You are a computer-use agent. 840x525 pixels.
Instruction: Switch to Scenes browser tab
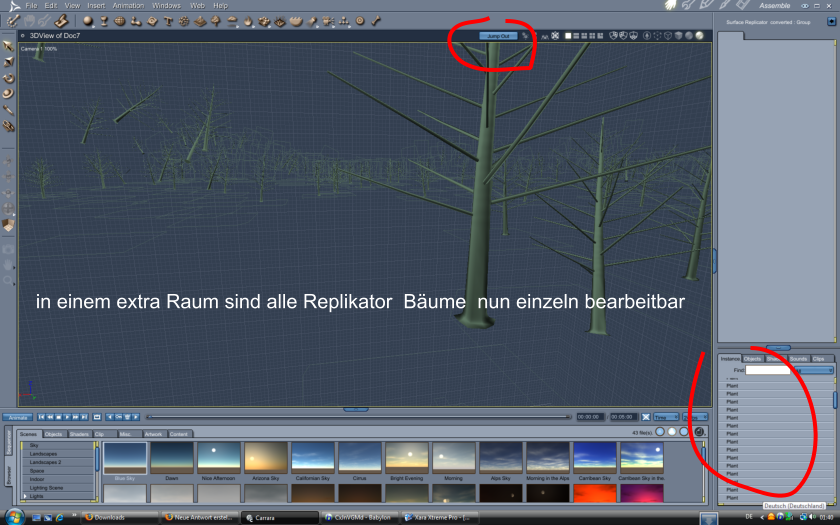28,434
